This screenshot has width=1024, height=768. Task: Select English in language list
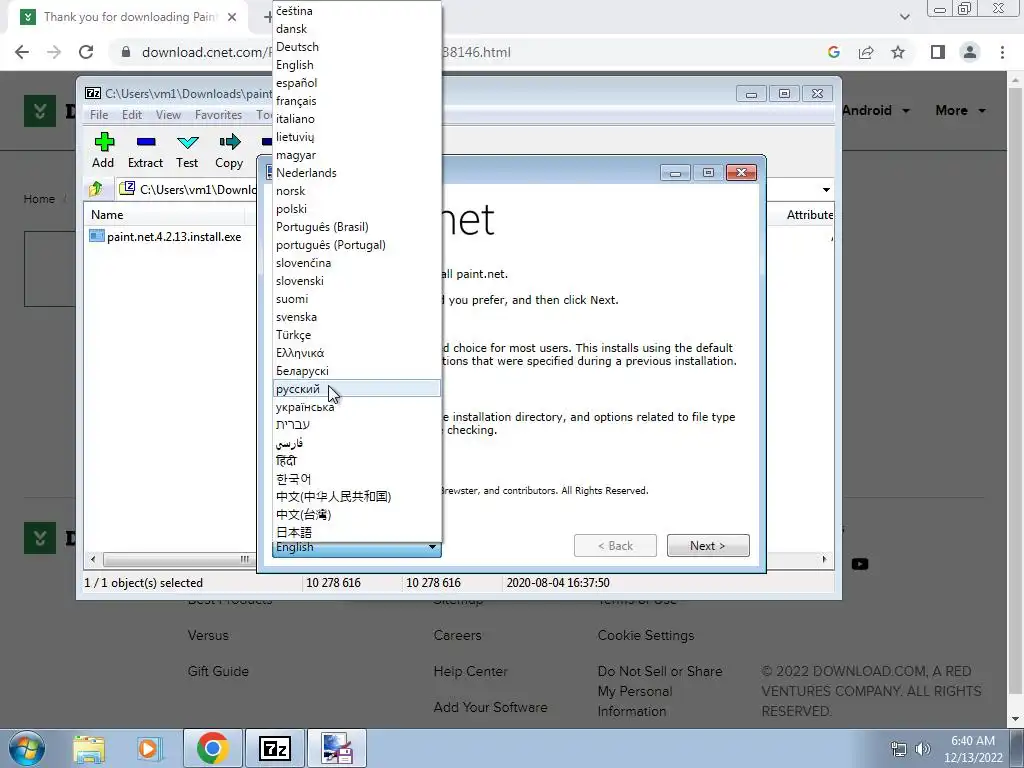coord(357,65)
